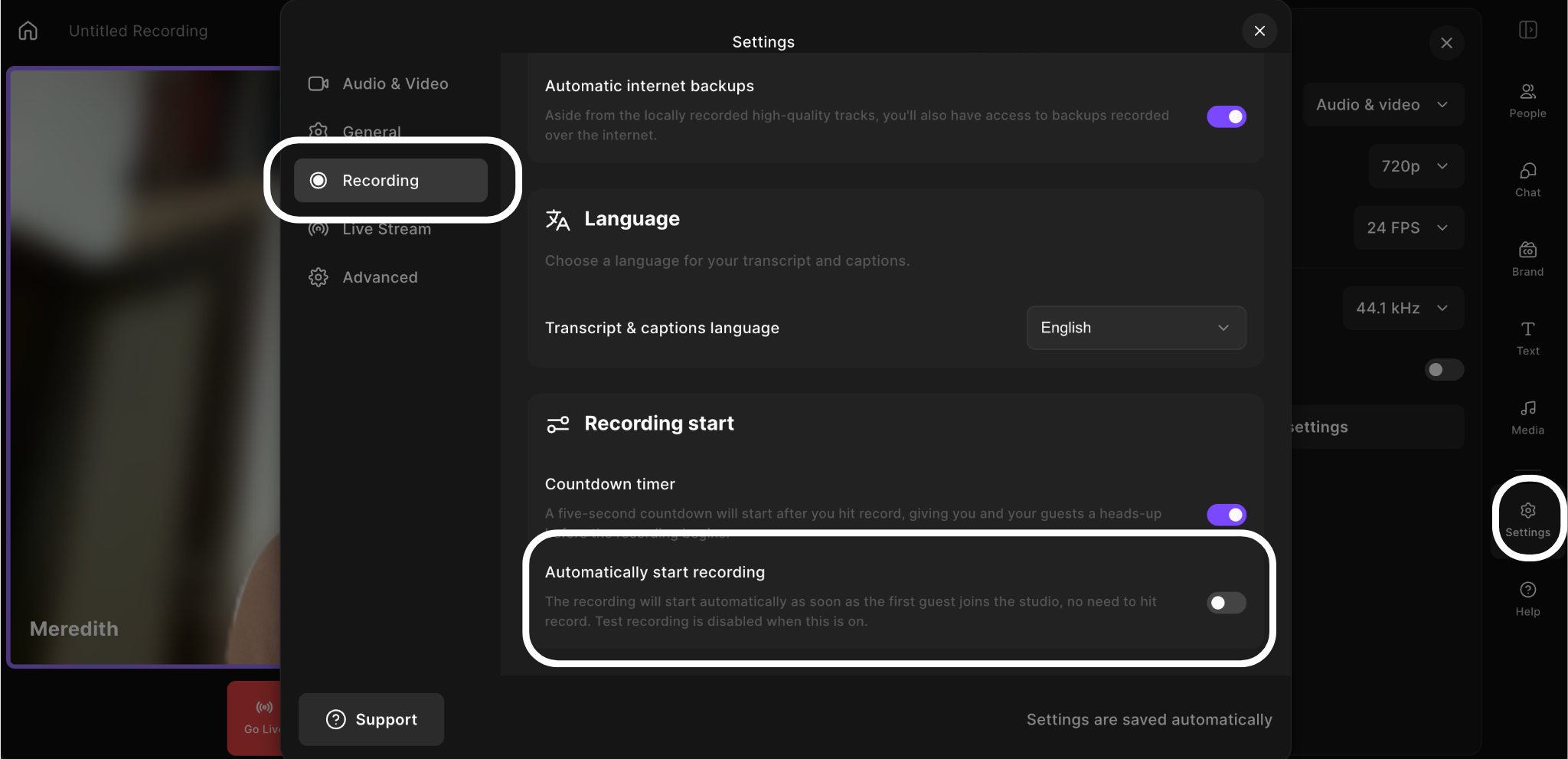Expand the 720p resolution dropdown
Image resolution: width=1568 pixels, height=759 pixels.
point(1416,166)
